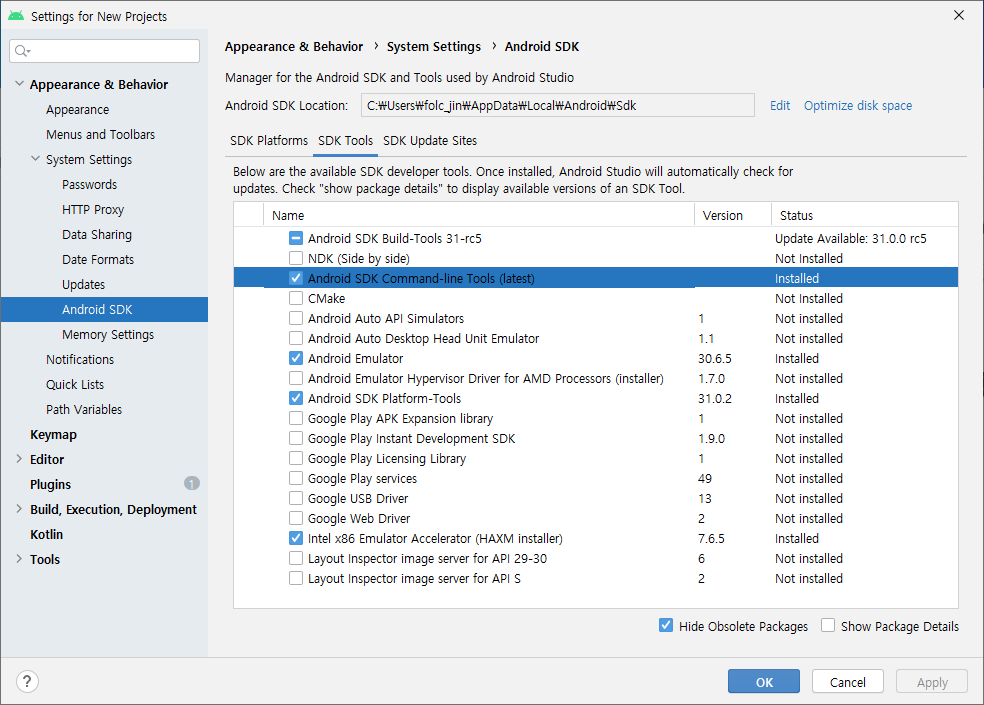Click the Plugins update count badge
This screenshot has width=984, height=705.
[191, 483]
